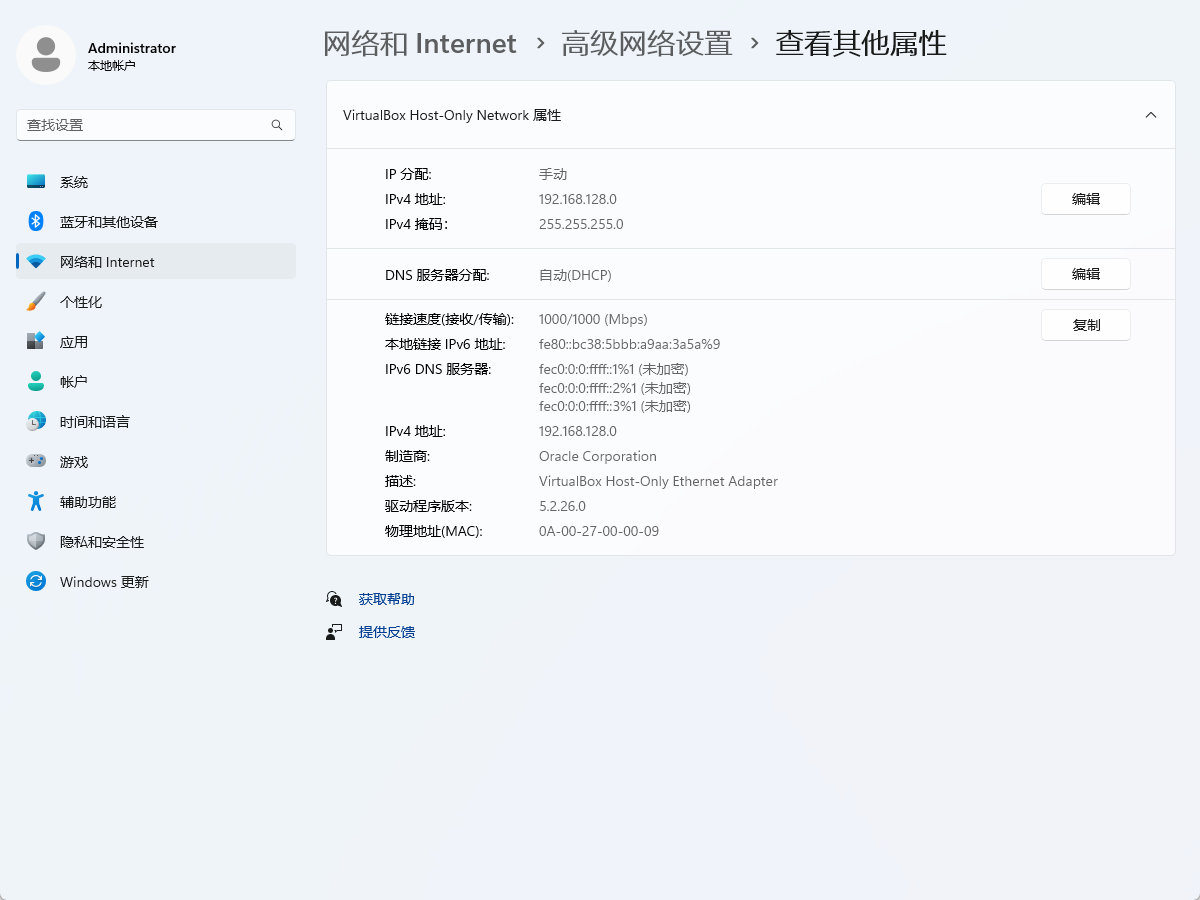Click the MAC address 0A-00-27-00-00-09

coord(599,531)
